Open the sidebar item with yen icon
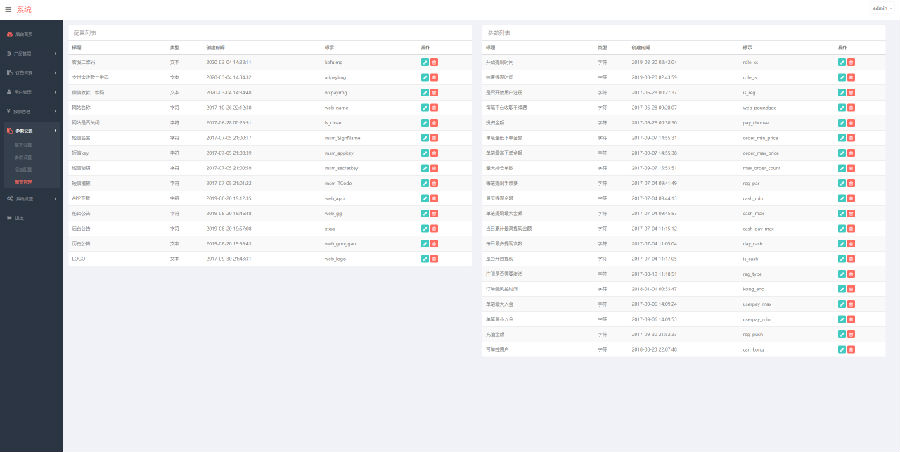 (31, 111)
